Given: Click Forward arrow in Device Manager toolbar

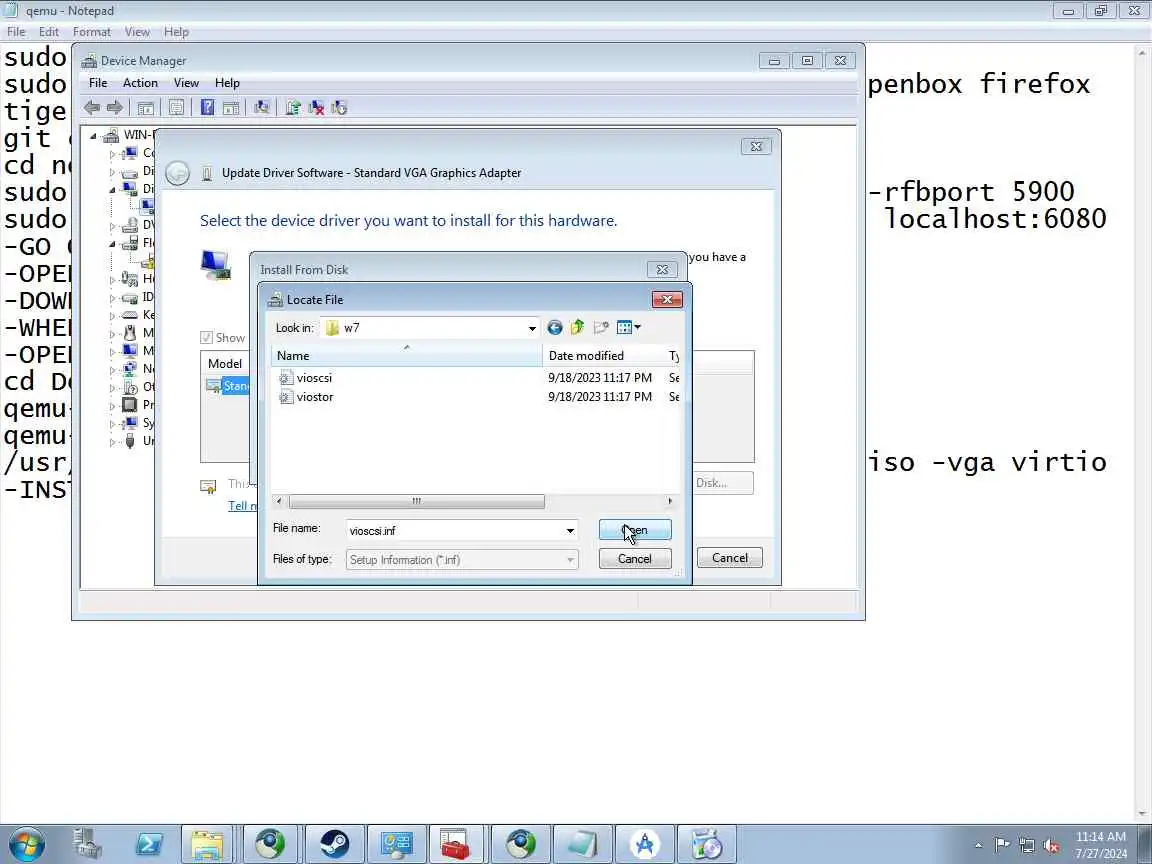Looking at the screenshot, I should 115,107.
